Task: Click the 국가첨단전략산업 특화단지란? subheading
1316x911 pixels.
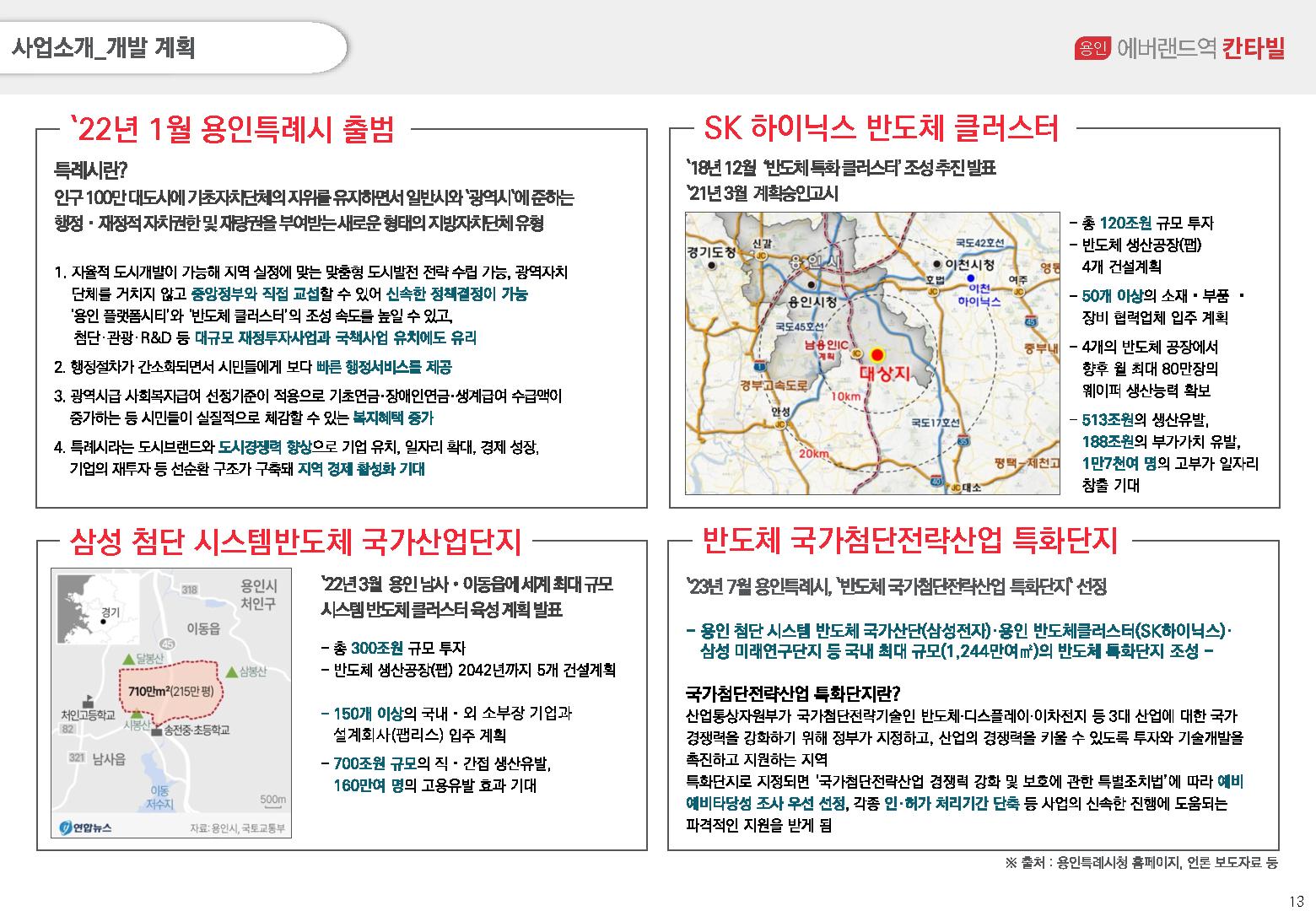Action: click(x=794, y=694)
